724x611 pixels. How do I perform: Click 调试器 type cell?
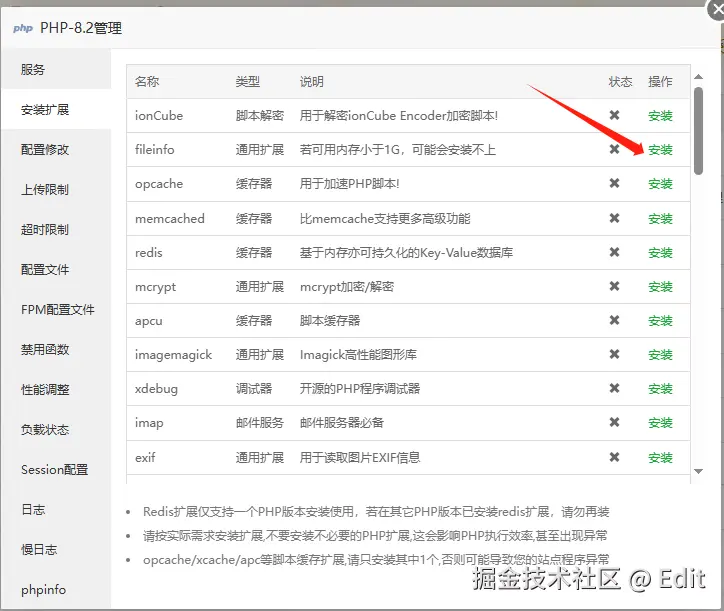coord(253,389)
